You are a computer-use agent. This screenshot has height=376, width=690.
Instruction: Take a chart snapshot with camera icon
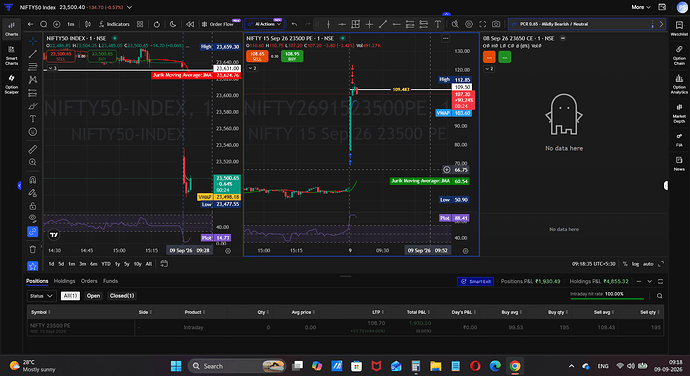[496, 24]
